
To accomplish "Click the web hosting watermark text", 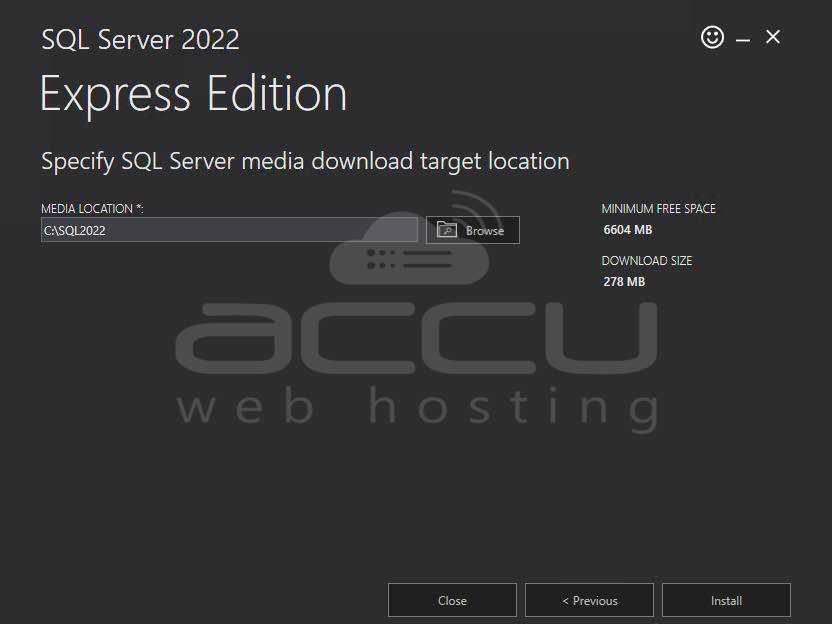I will click(415, 408).
